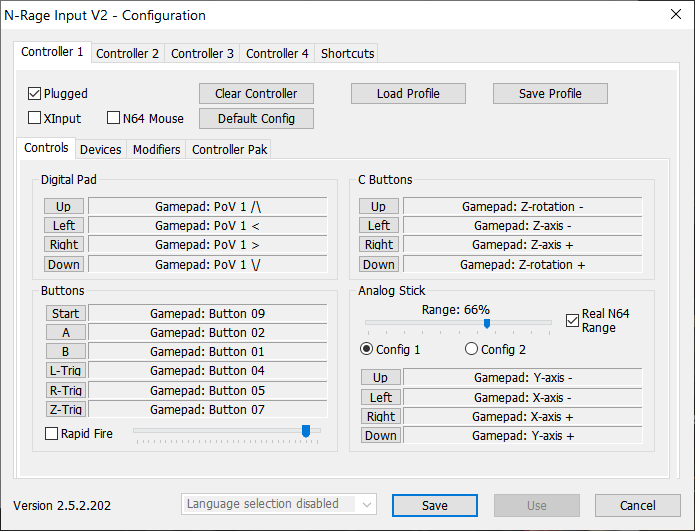Enable Rapid Fire option
Image resolution: width=695 pixels, height=531 pixels.
click(52, 433)
